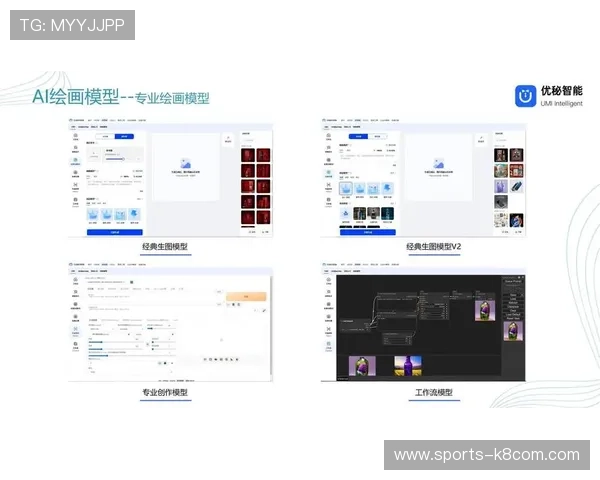
Task: Click the AI绘画模型 slide title
Action: point(76,96)
